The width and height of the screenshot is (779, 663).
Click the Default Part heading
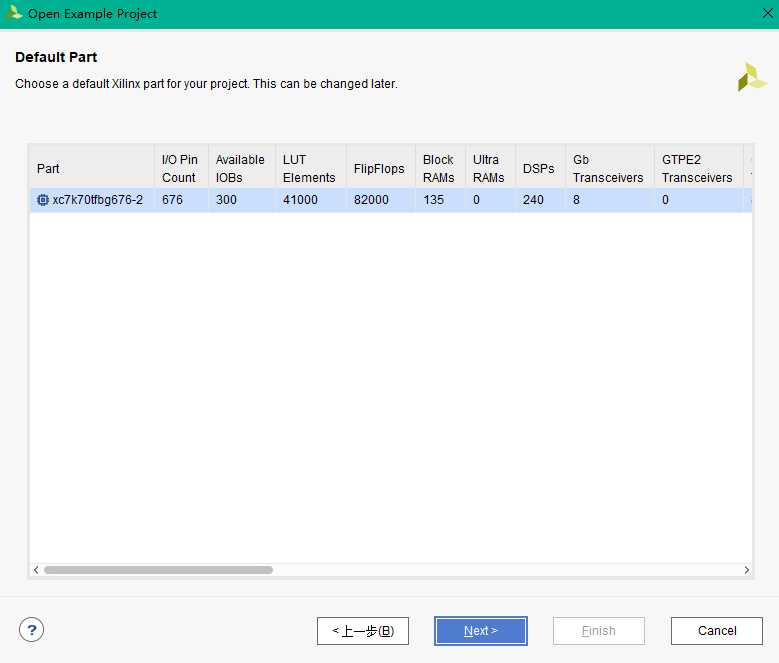click(x=56, y=57)
